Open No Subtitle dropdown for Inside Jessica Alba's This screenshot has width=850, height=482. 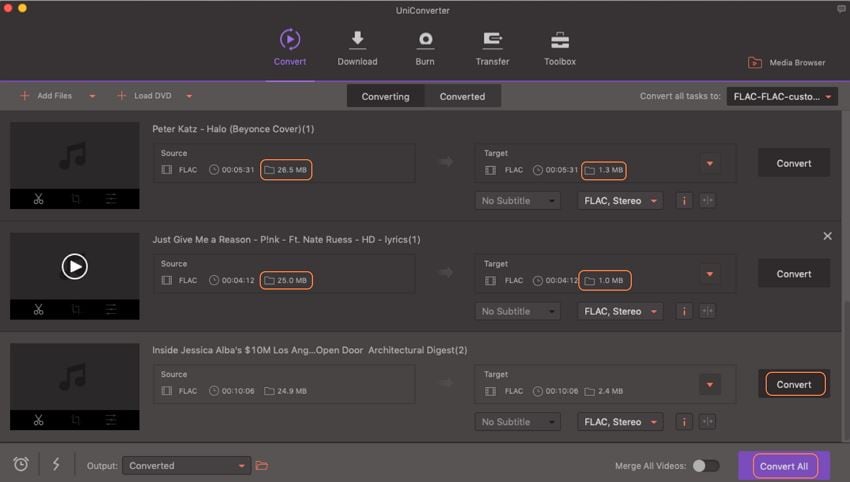[x=518, y=422]
